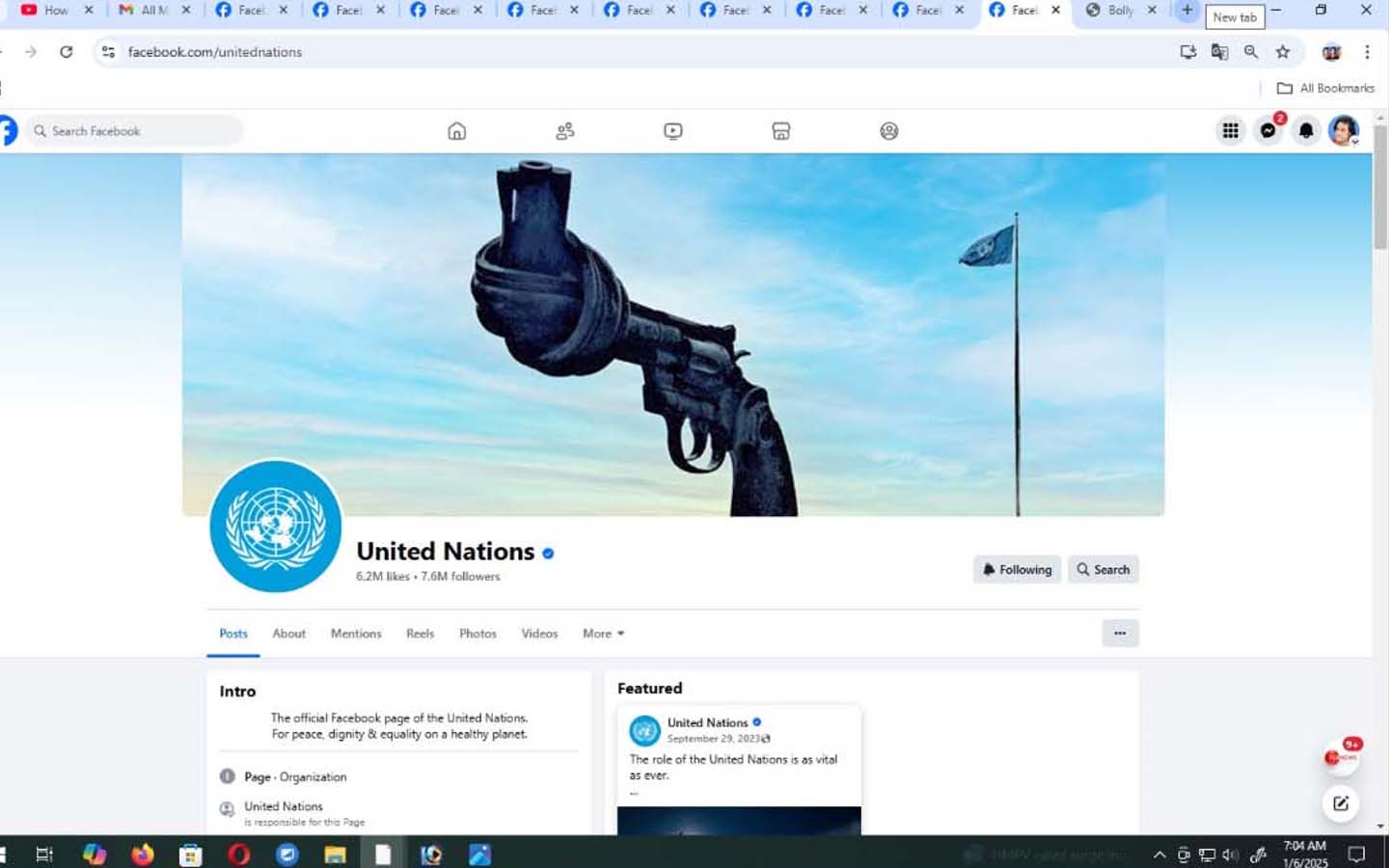Toggle the Following button for United Nations
The image size is (1389, 868).
pos(1018,570)
